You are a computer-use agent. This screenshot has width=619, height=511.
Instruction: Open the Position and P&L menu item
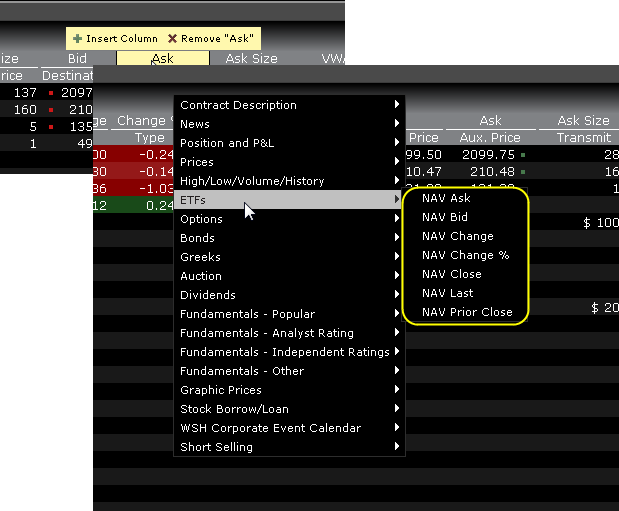click(228, 143)
